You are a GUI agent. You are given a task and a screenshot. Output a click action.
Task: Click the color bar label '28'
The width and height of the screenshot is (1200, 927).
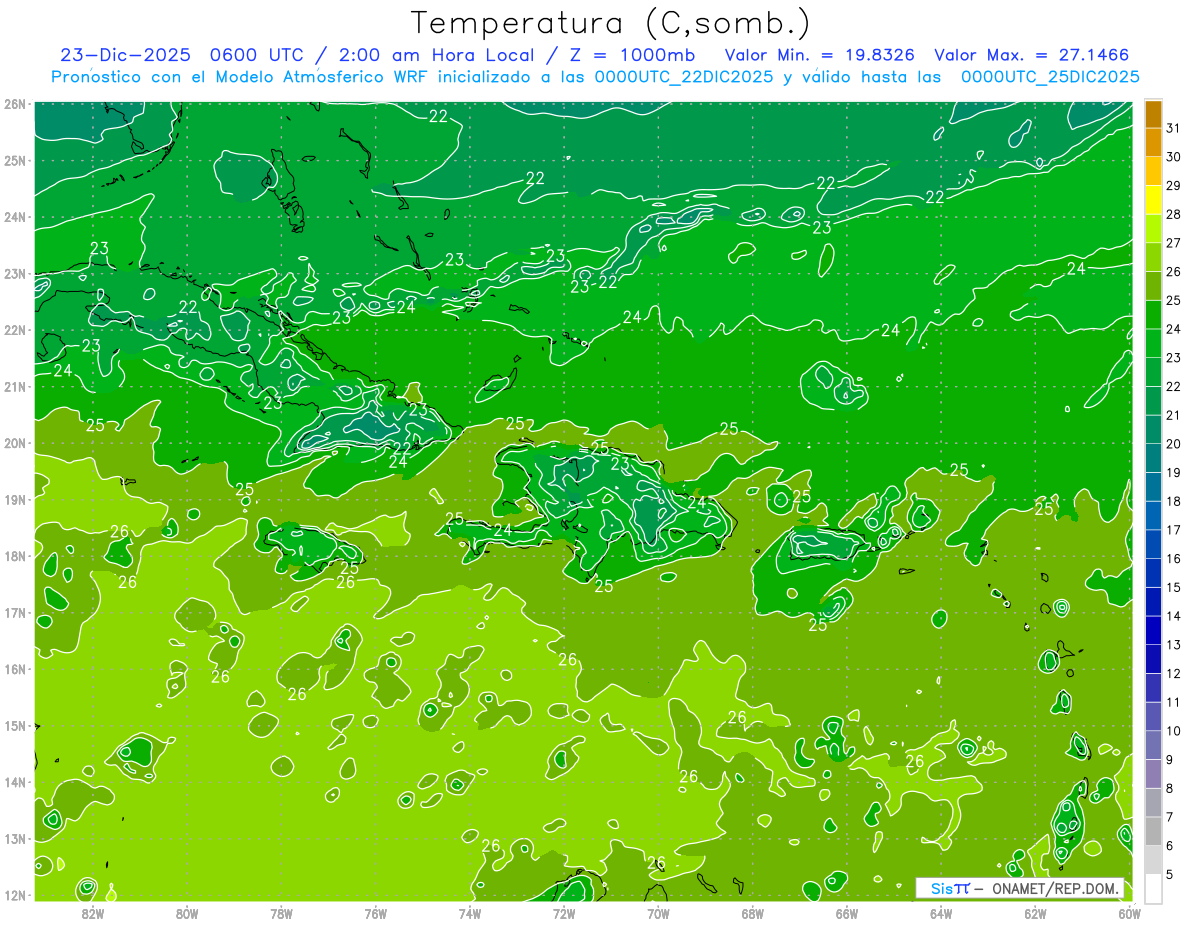point(1174,214)
